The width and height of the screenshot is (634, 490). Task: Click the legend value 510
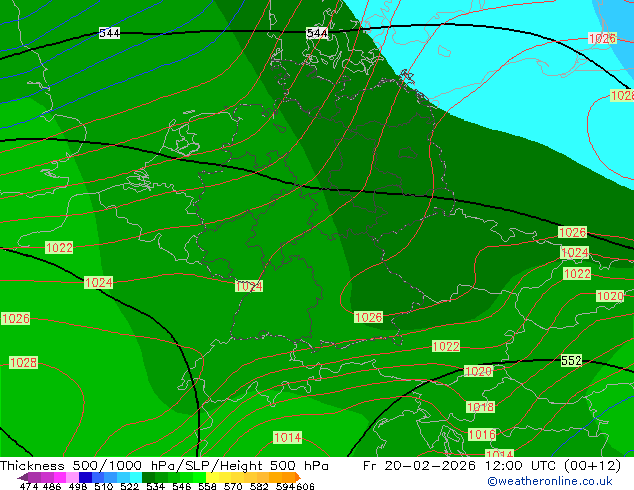coord(104,486)
